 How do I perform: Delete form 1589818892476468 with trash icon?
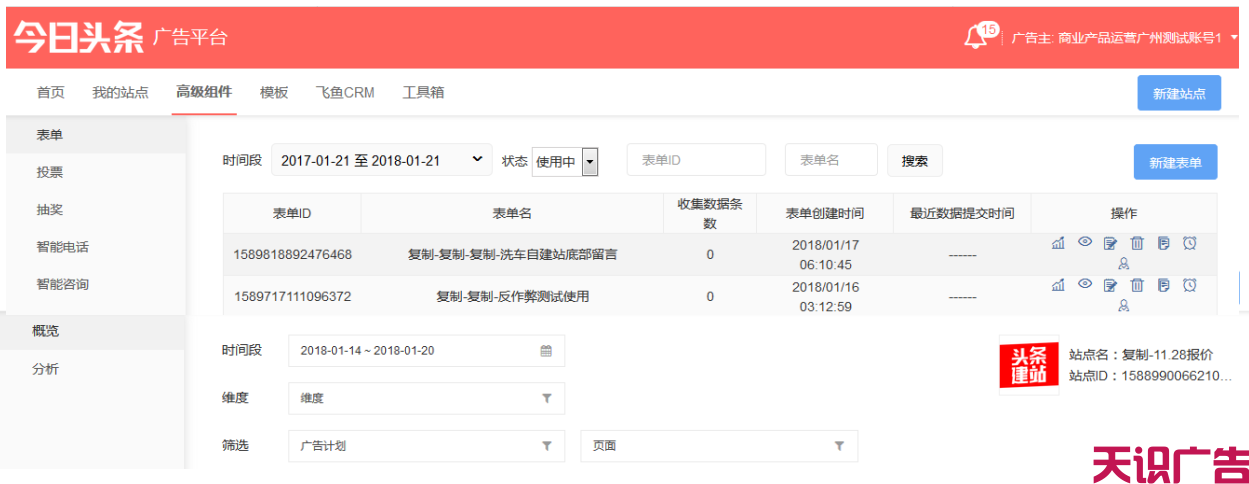click(x=1136, y=243)
